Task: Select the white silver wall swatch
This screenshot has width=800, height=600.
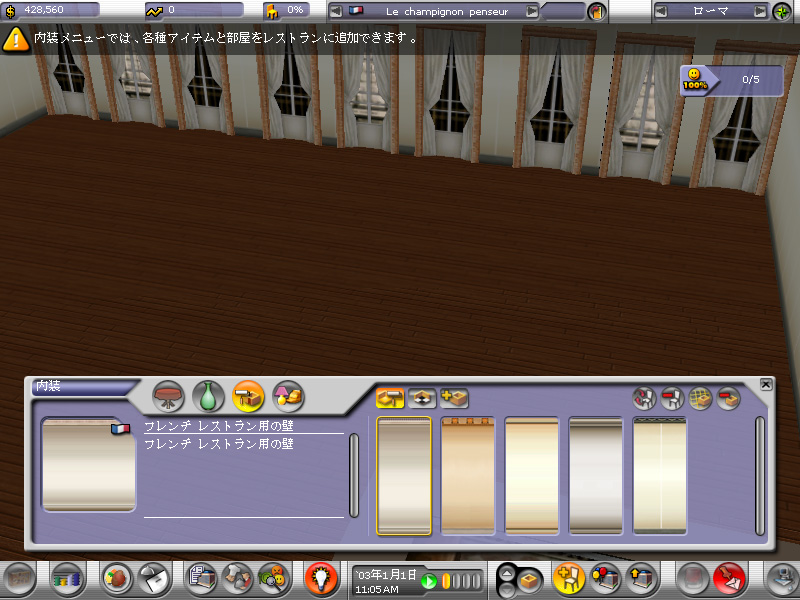Action: click(595, 476)
